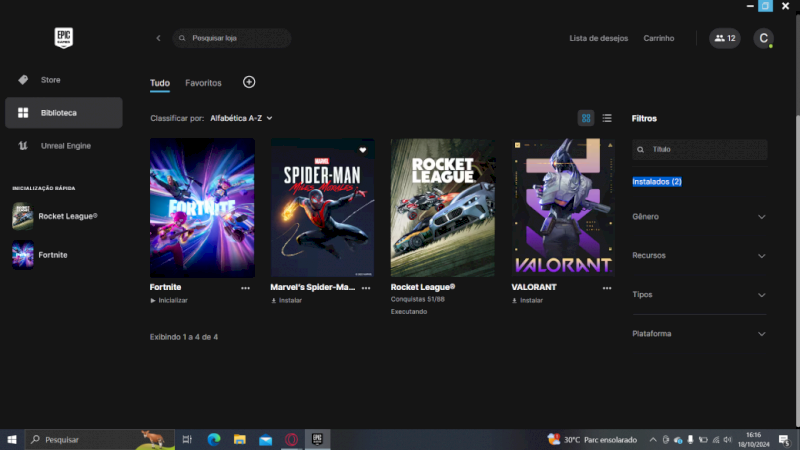This screenshot has height=450, width=800.
Task: Switch library to grid view
Action: click(x=586, y=118)
